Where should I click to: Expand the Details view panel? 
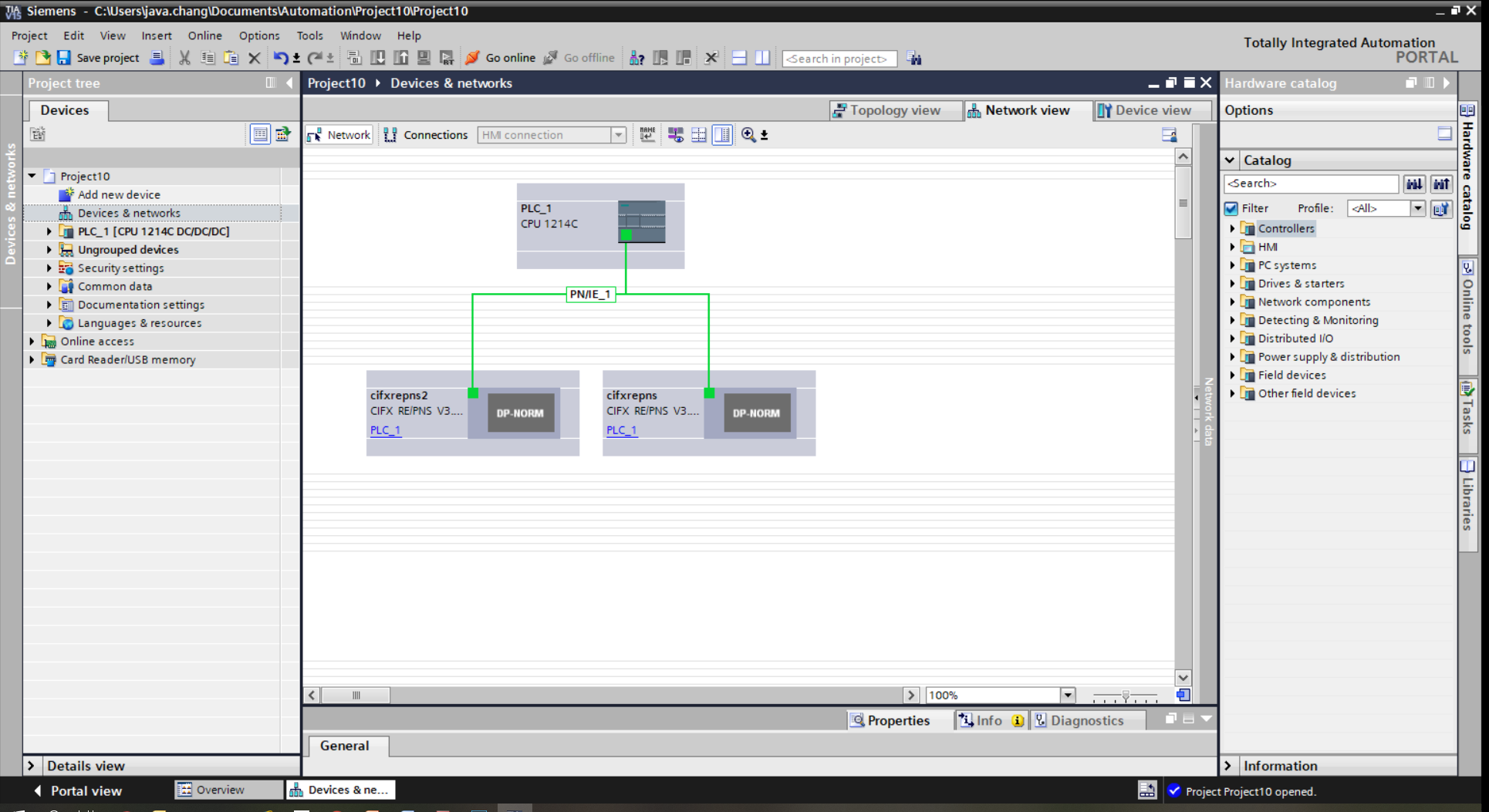[x=31, y=766]
